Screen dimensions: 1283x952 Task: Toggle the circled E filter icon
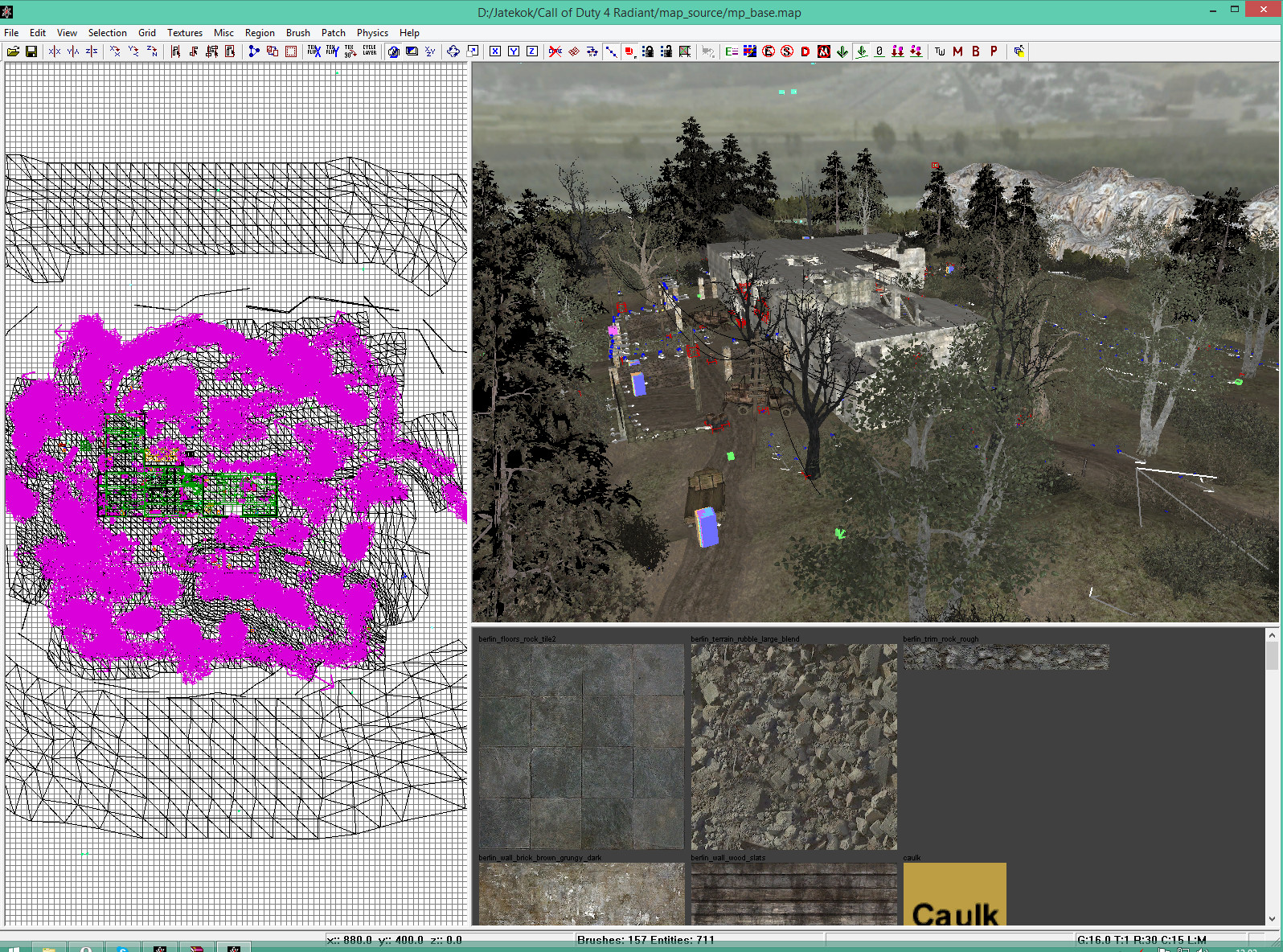[769, 51]
